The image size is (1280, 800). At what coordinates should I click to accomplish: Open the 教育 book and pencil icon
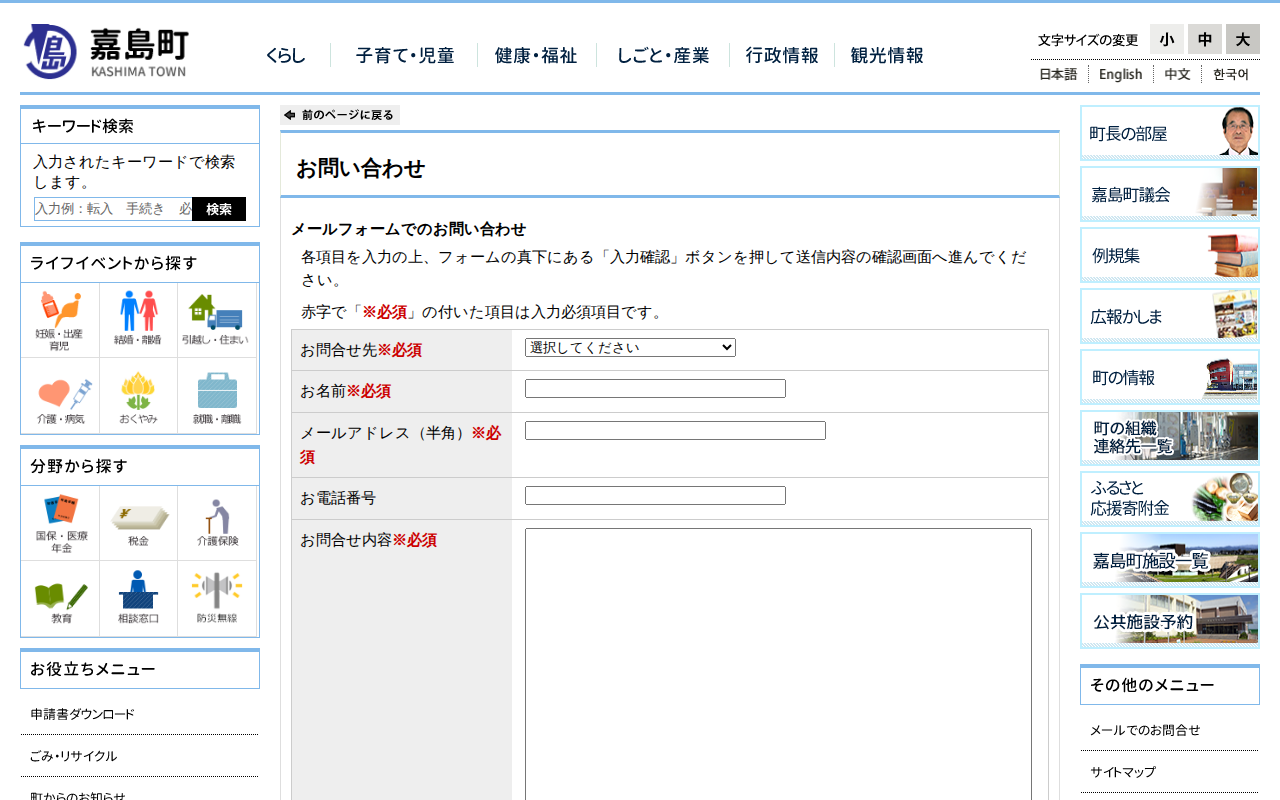coord(60,598)
